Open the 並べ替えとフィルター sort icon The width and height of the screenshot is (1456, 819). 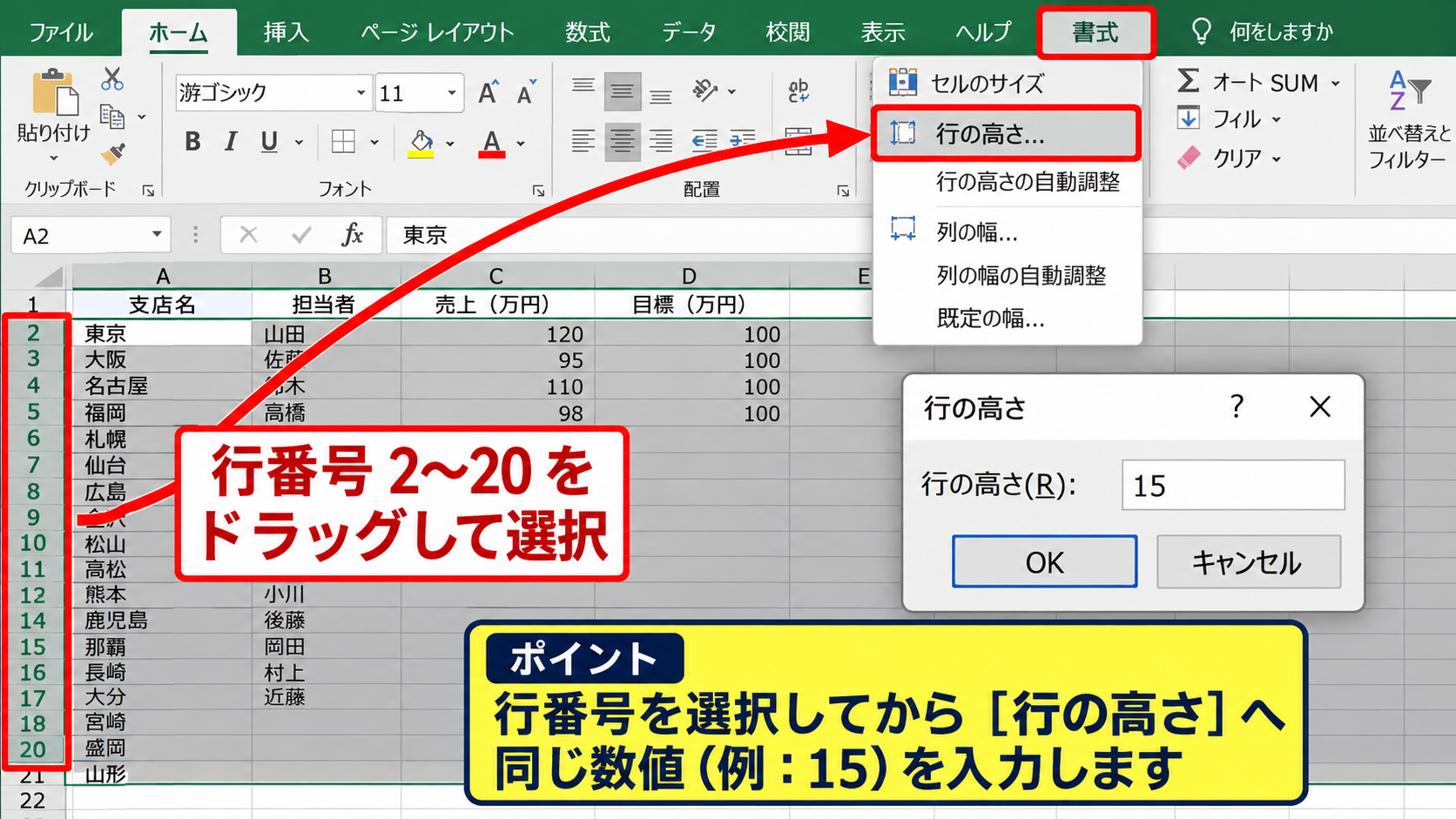click(1410, 91)
